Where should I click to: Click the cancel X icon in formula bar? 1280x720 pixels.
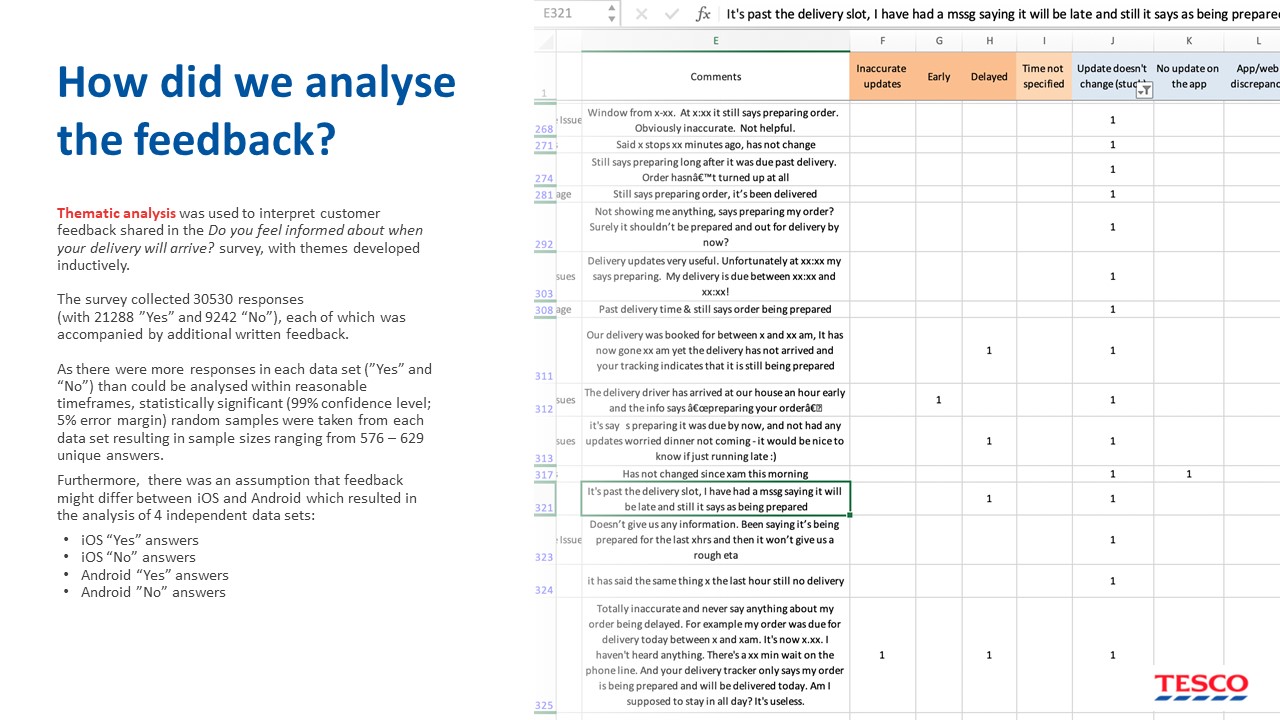pos(641,14)
